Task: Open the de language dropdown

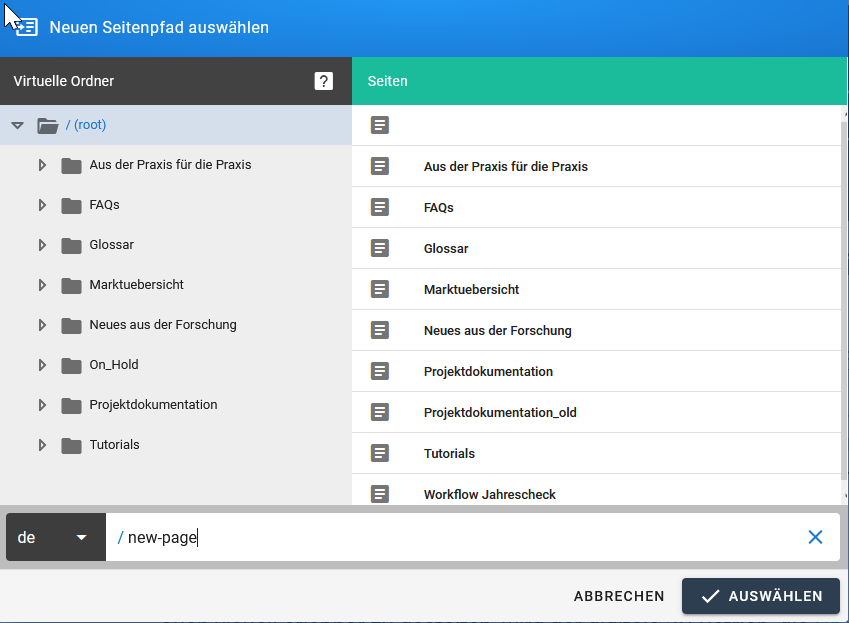Action: pos(55,537)
